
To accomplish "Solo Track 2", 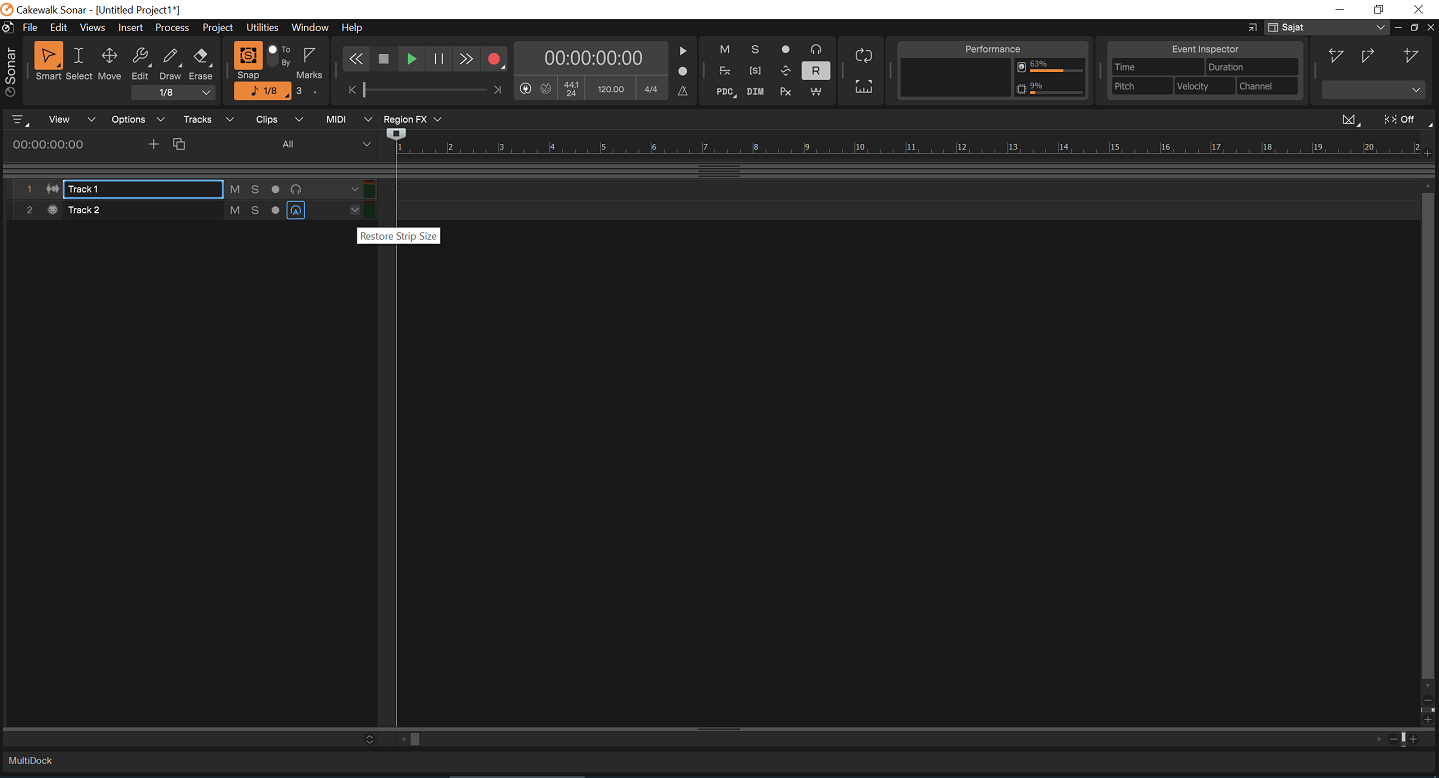I will pyautogui.click(x=255, y=210).
